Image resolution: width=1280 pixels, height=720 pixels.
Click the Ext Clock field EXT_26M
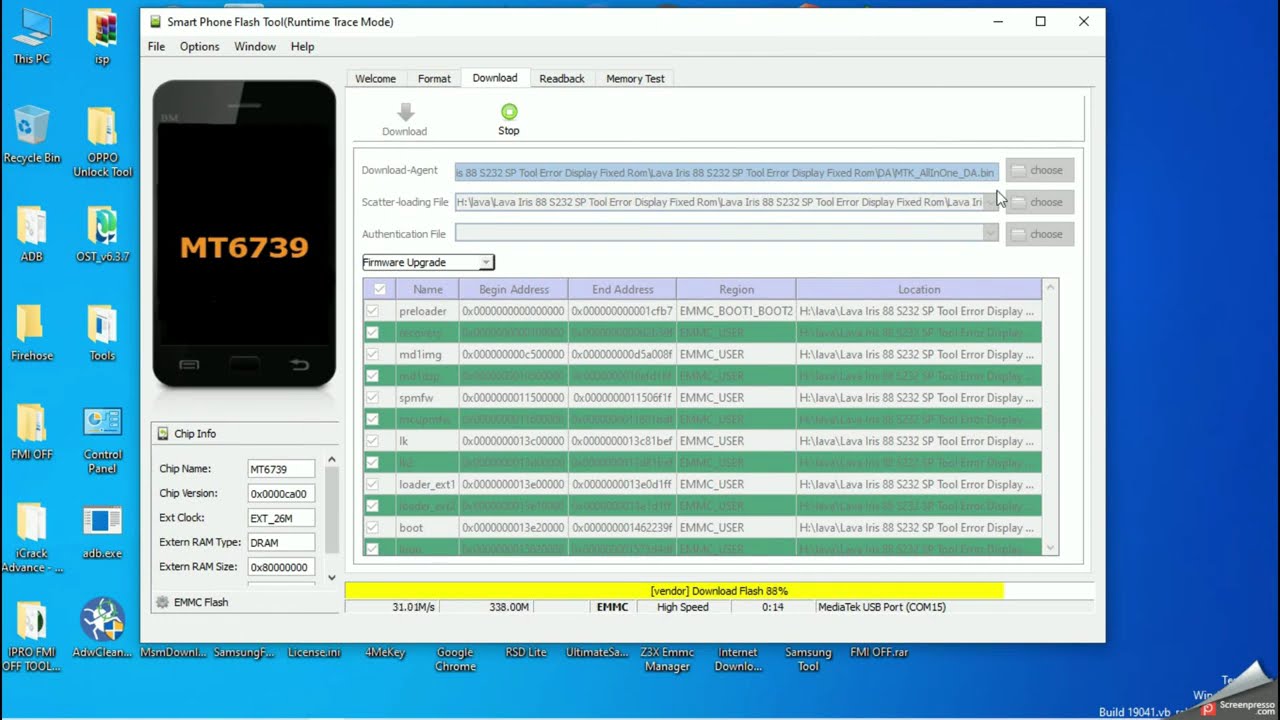(281, 518)
